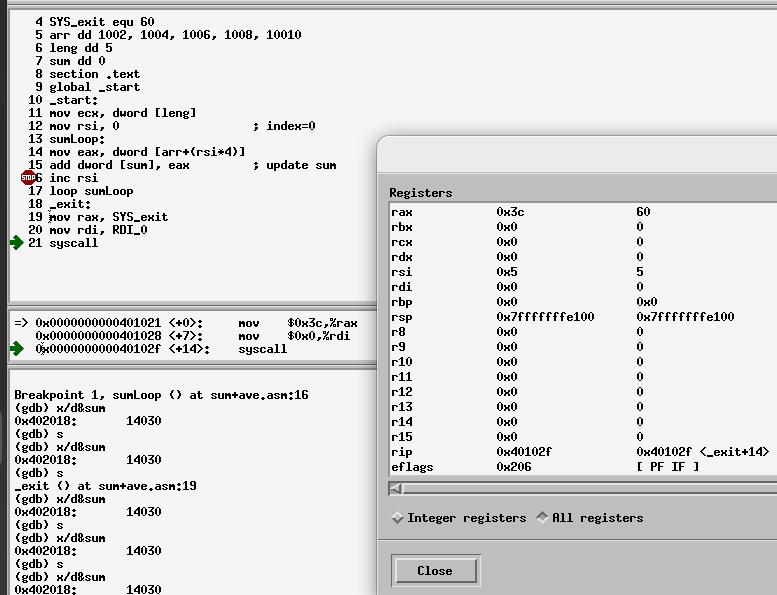Click disassembly address 0x0000000000401028
This screenshot has height=595, width=777.
tap(98, 336)
